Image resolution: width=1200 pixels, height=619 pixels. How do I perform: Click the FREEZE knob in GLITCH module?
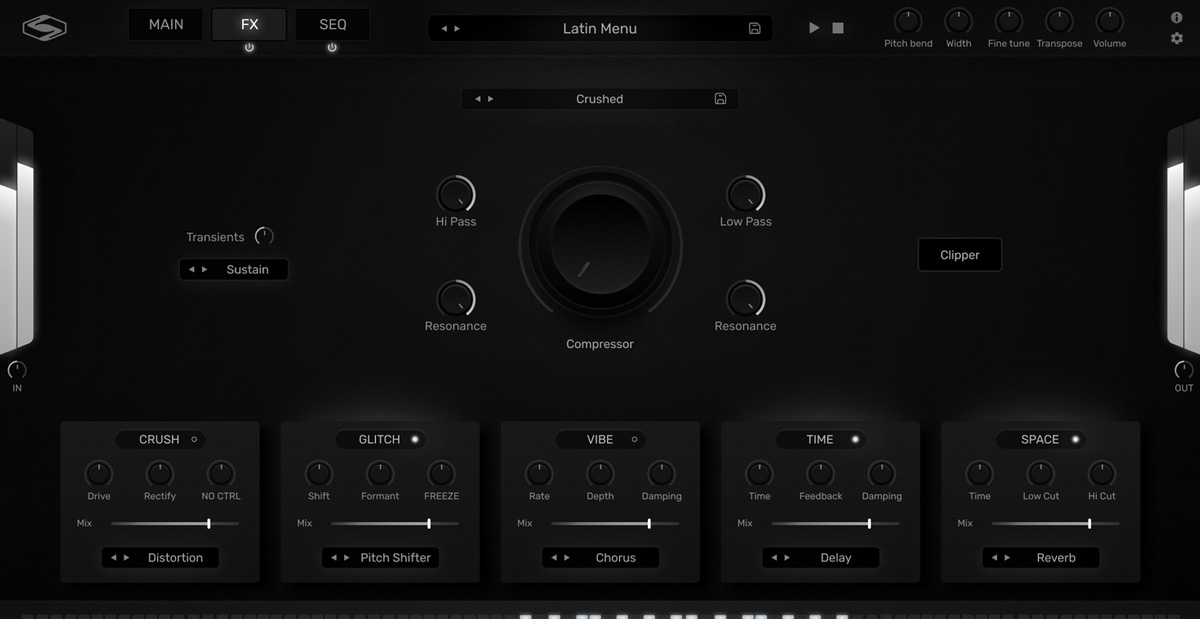click(441, 474)
